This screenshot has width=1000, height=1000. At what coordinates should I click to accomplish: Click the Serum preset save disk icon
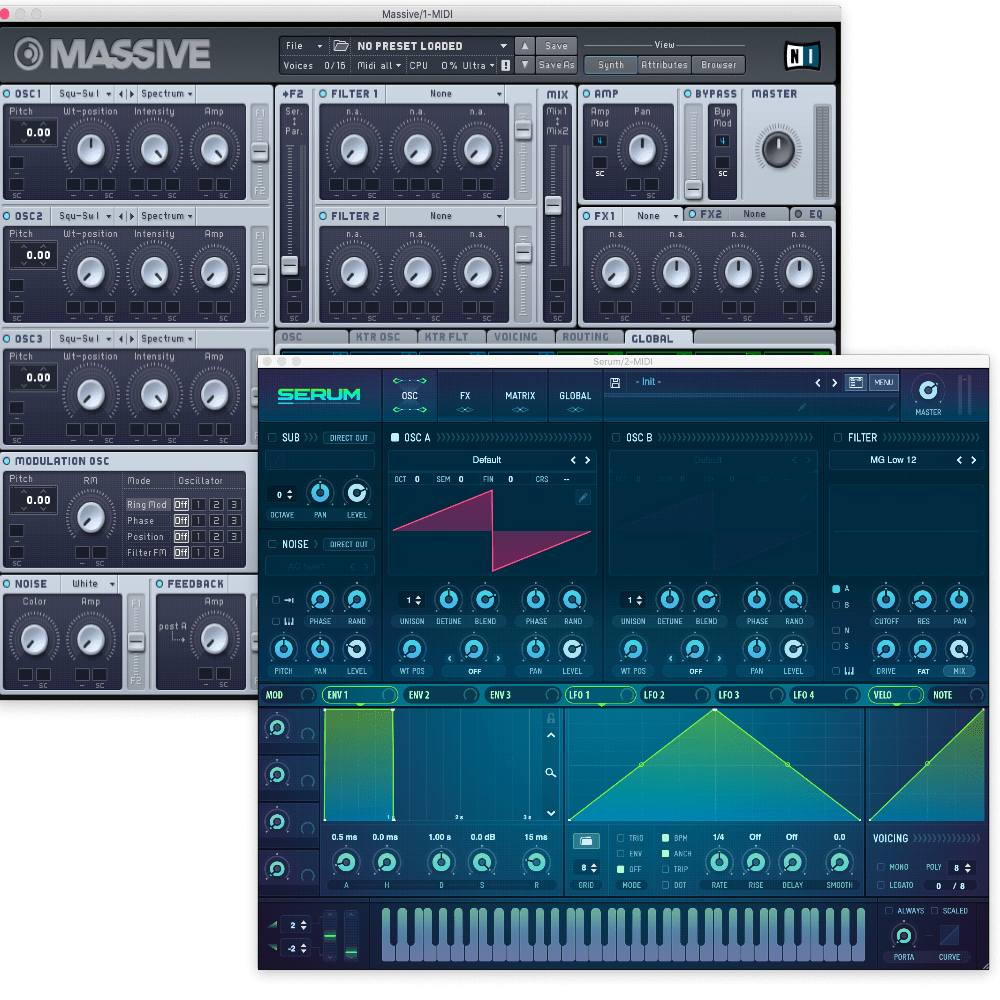coord(614,383)
